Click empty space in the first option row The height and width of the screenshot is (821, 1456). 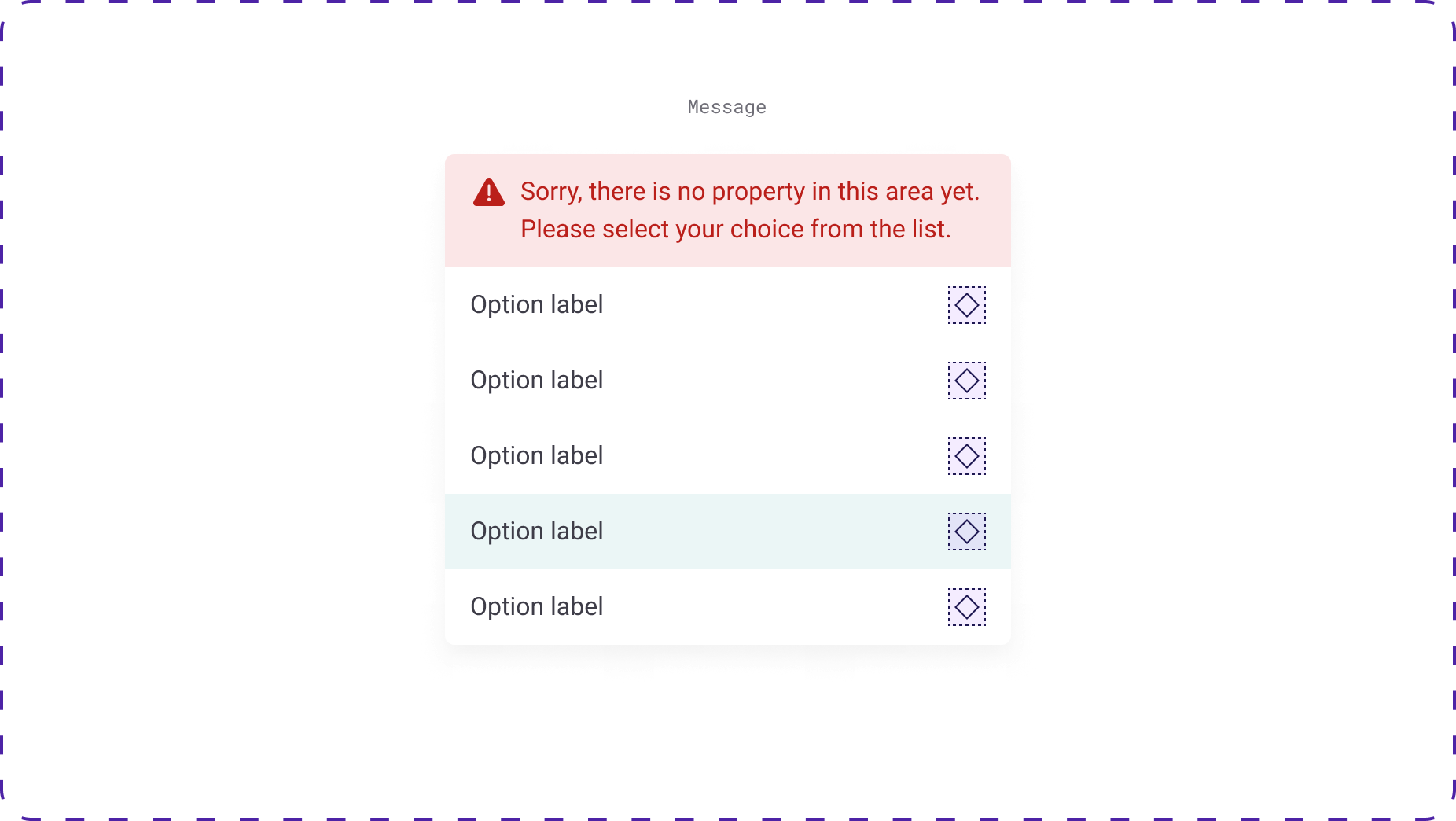(x=774, y=305)
